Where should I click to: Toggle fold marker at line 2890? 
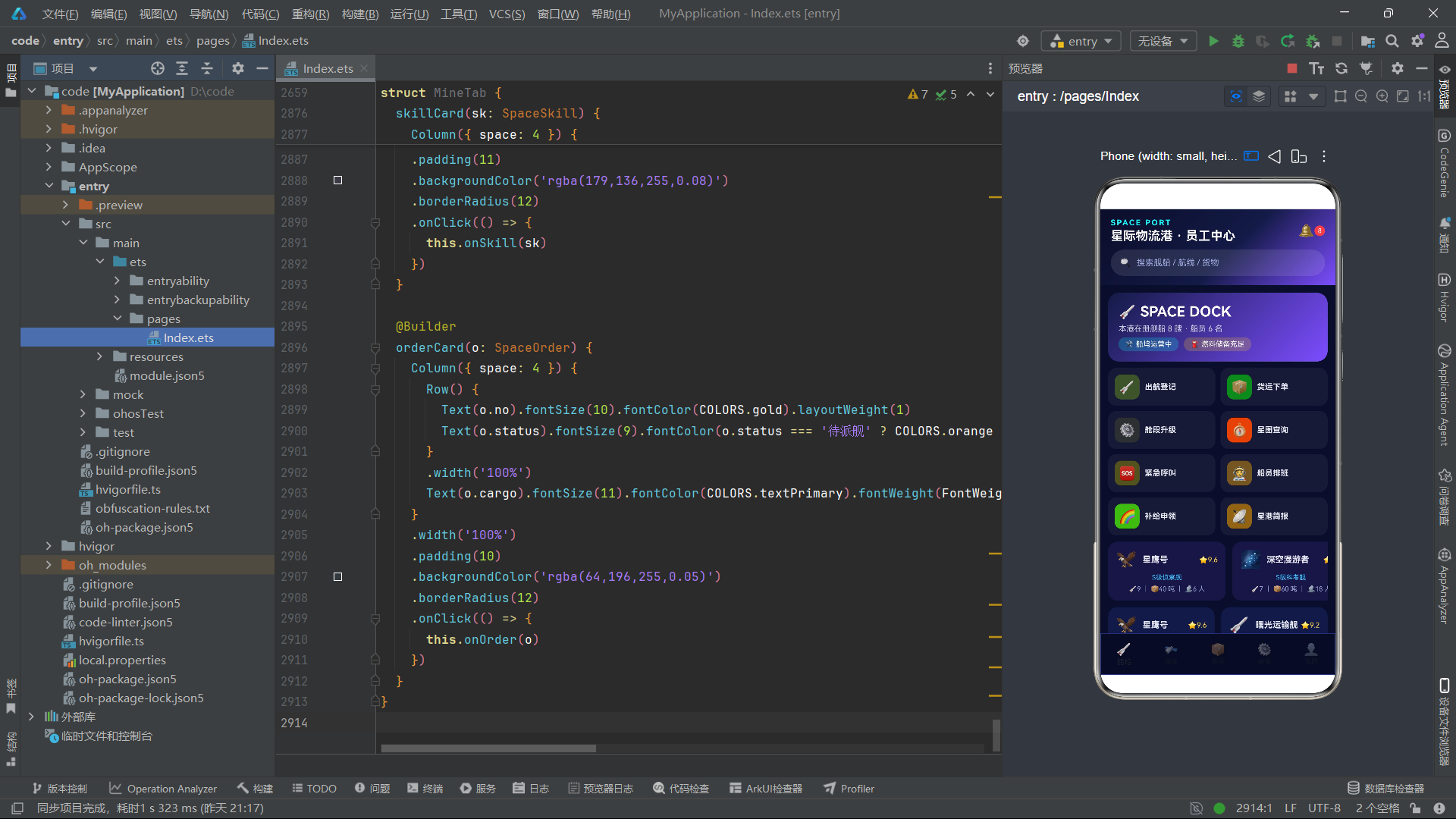(x=375, y=223)
